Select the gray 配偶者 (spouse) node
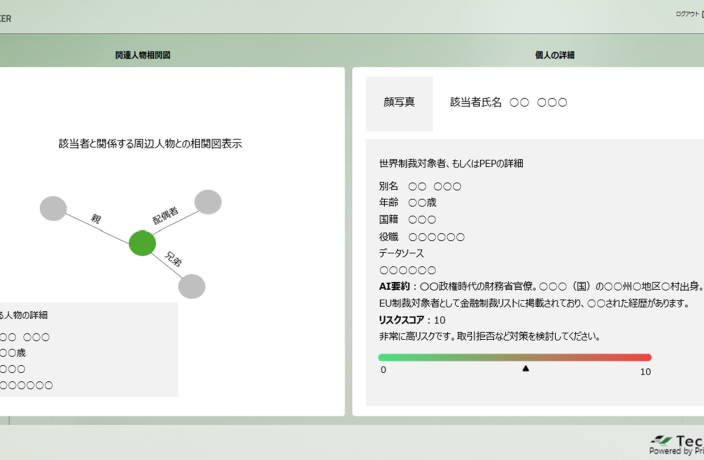The image size is (704, 460). pos(207,202)
